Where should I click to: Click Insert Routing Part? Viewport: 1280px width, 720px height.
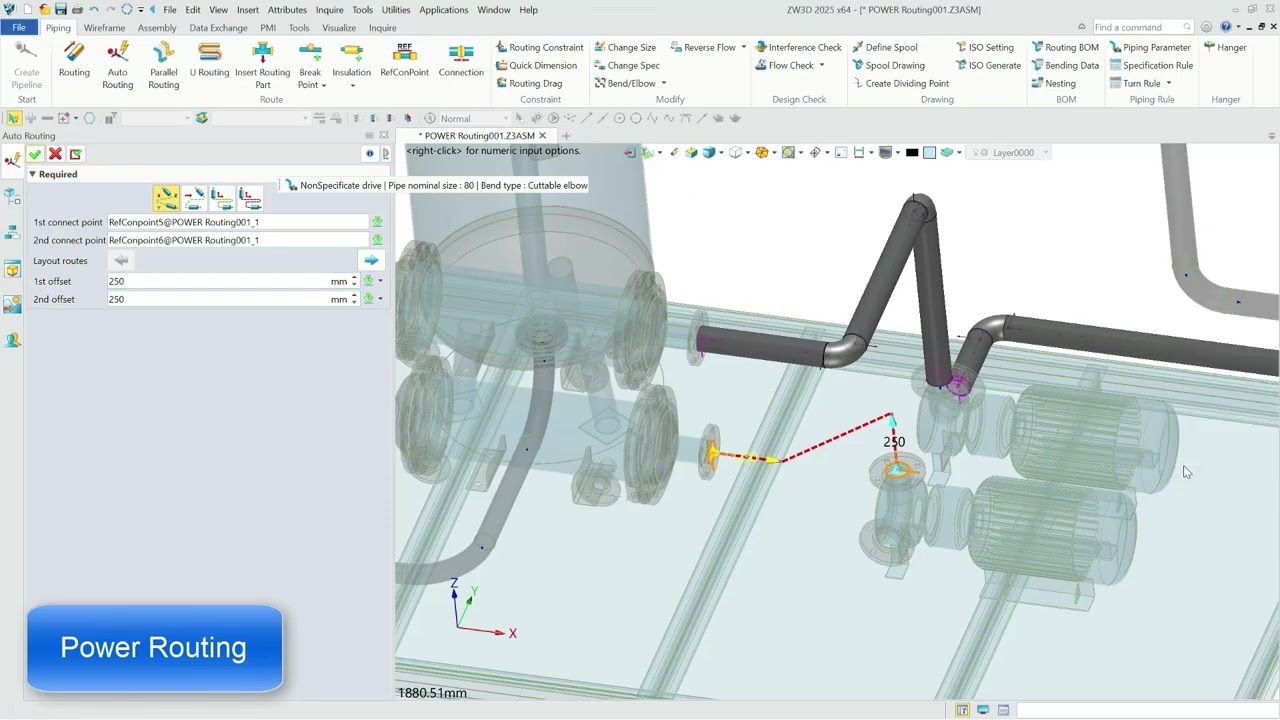click(262, 66)
